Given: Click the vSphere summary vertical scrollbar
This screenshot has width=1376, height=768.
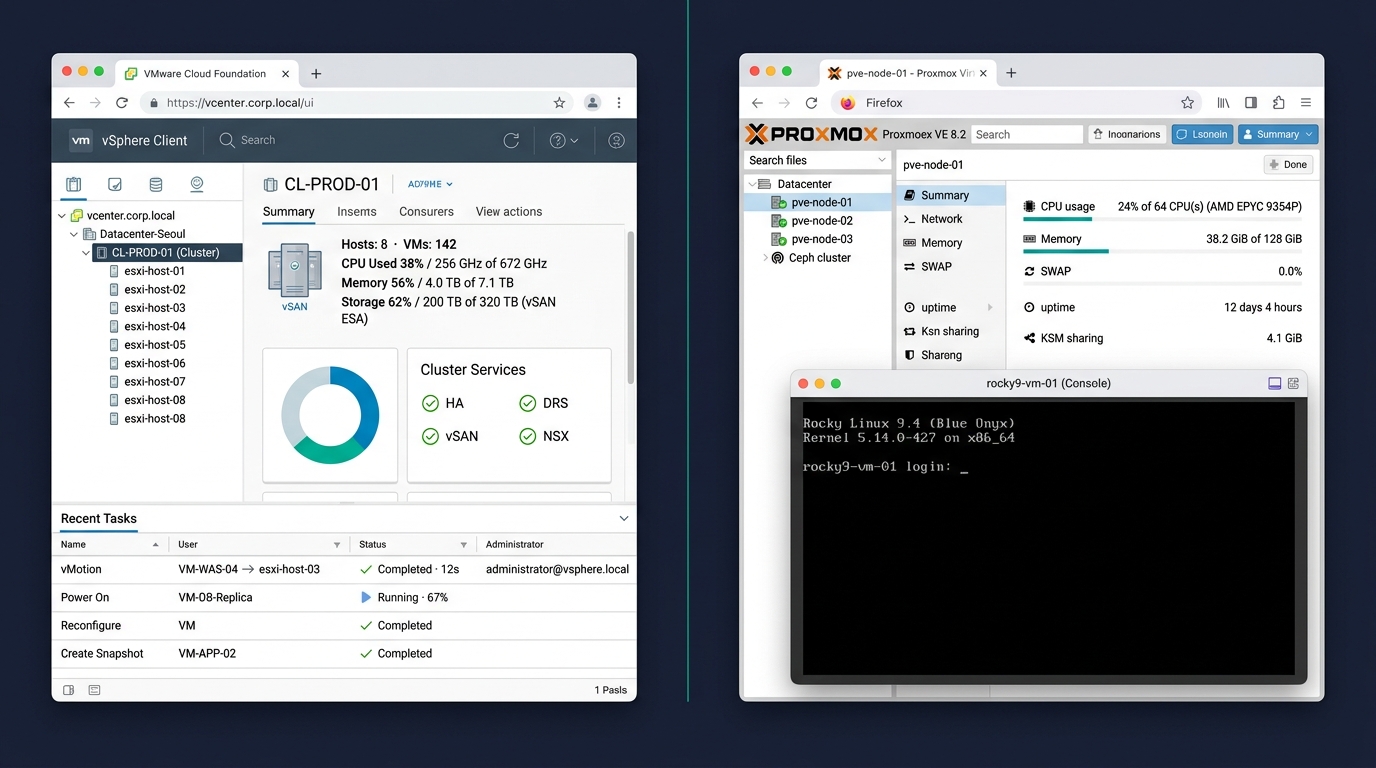Looking at the screenshot, I should click(630, 308).
